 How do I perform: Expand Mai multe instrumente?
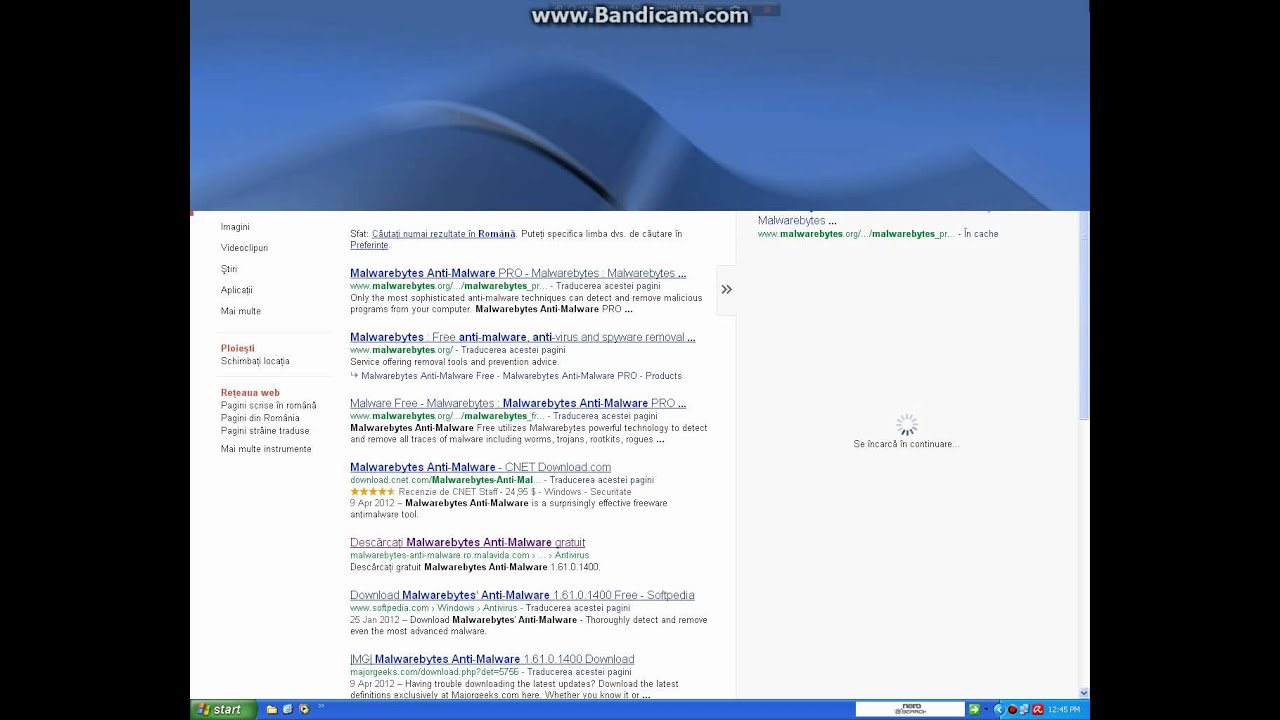(266, 449)
